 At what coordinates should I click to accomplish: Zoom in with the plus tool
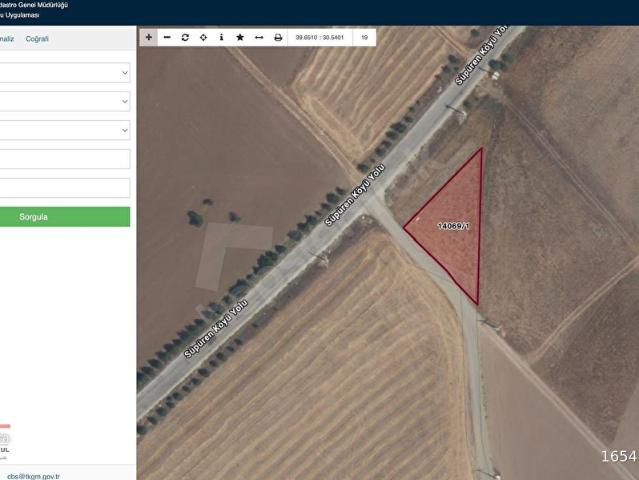[149, 37]
